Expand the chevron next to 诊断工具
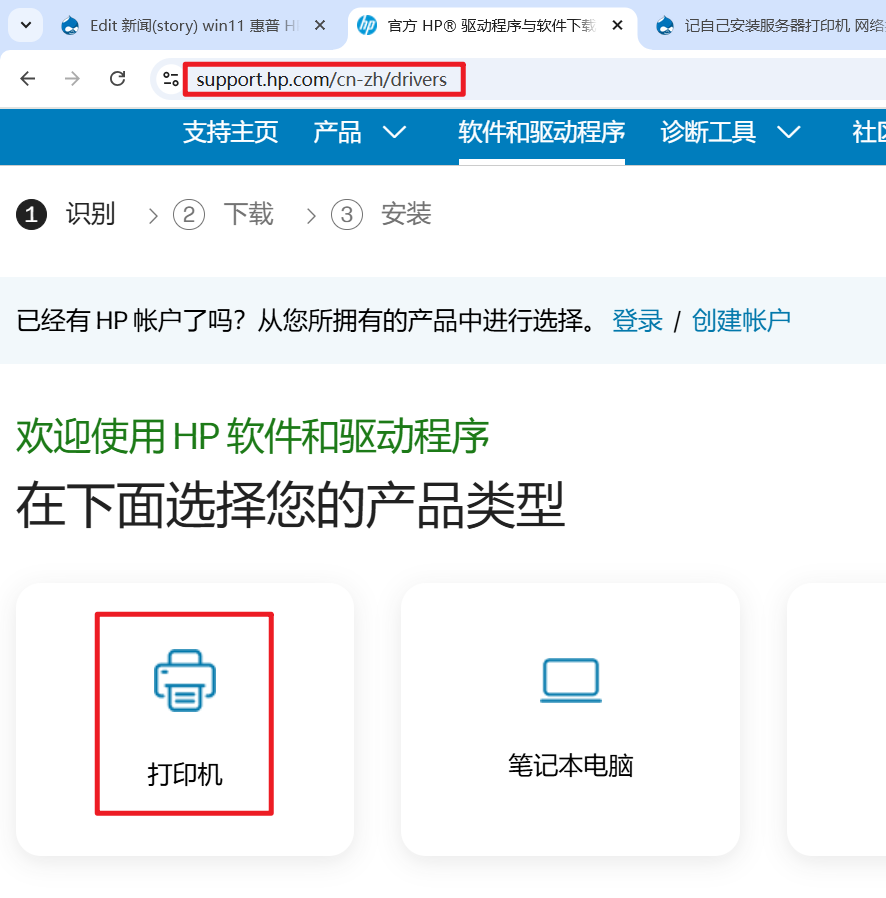The image size is (886, 898). [789, 133]
